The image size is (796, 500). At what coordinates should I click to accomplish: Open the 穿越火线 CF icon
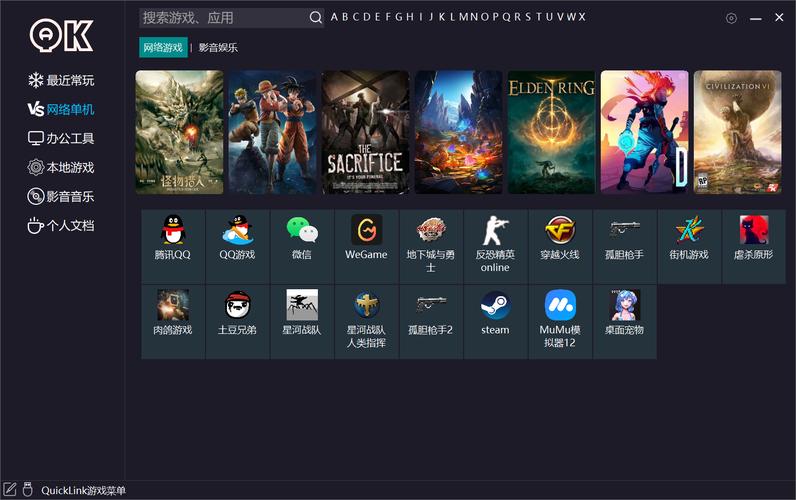point(560,230)
